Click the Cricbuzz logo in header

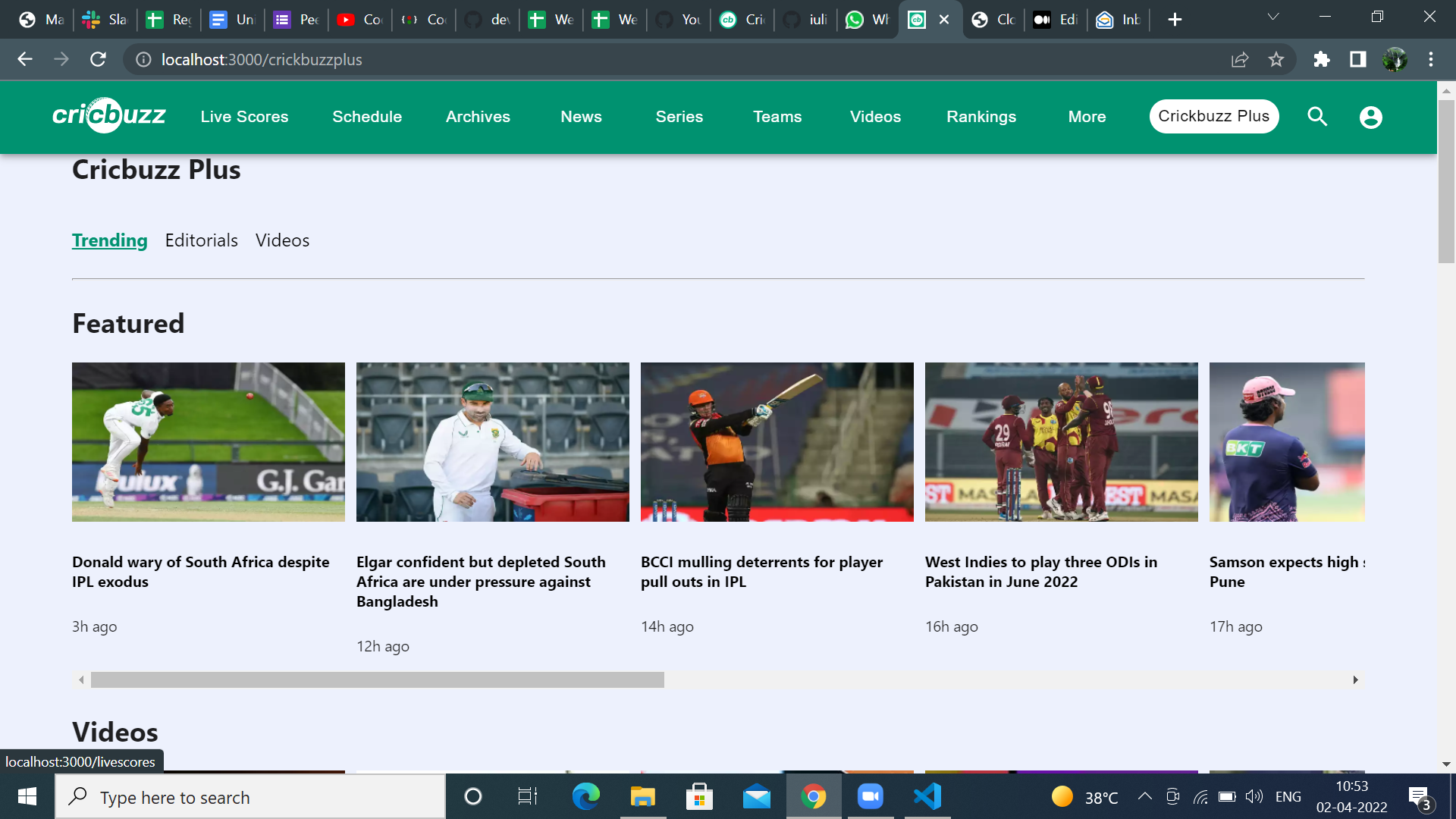(108, 116)
